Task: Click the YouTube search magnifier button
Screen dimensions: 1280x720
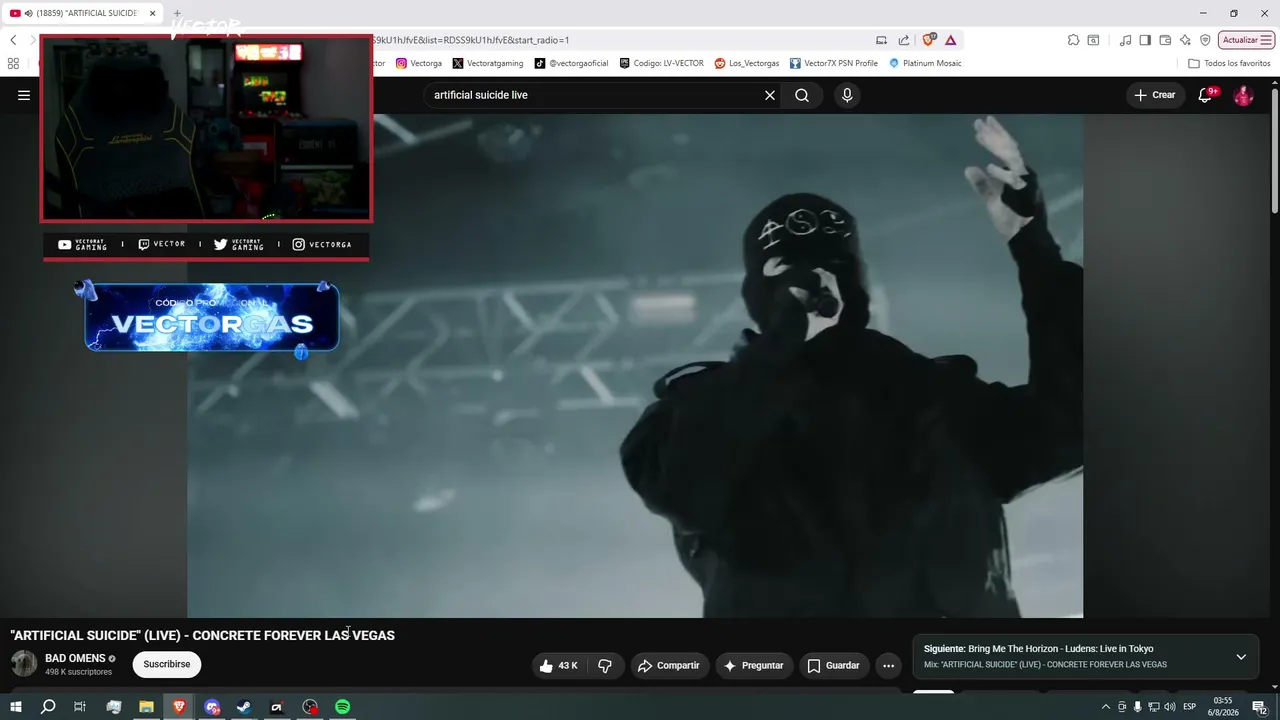Action: [x=802, y=95]
